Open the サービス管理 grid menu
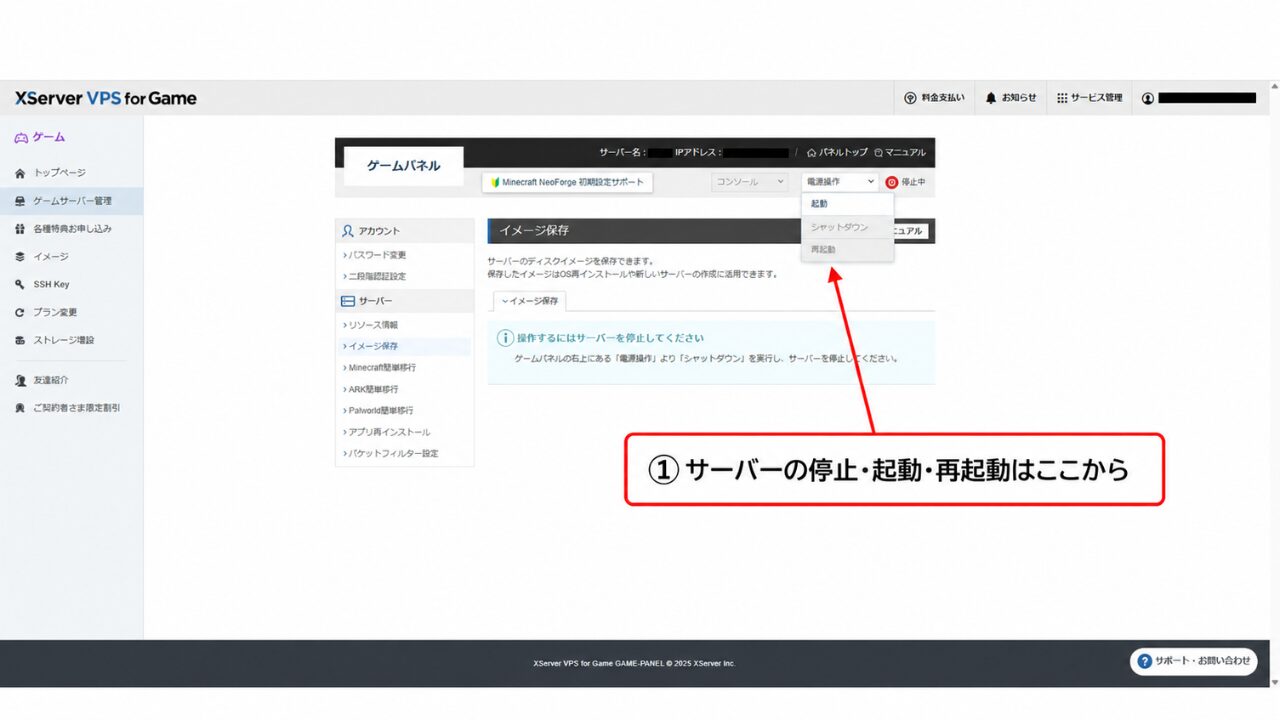Image resolution: width=1280 pixels, height=720 pixels. coord(1089,98)
